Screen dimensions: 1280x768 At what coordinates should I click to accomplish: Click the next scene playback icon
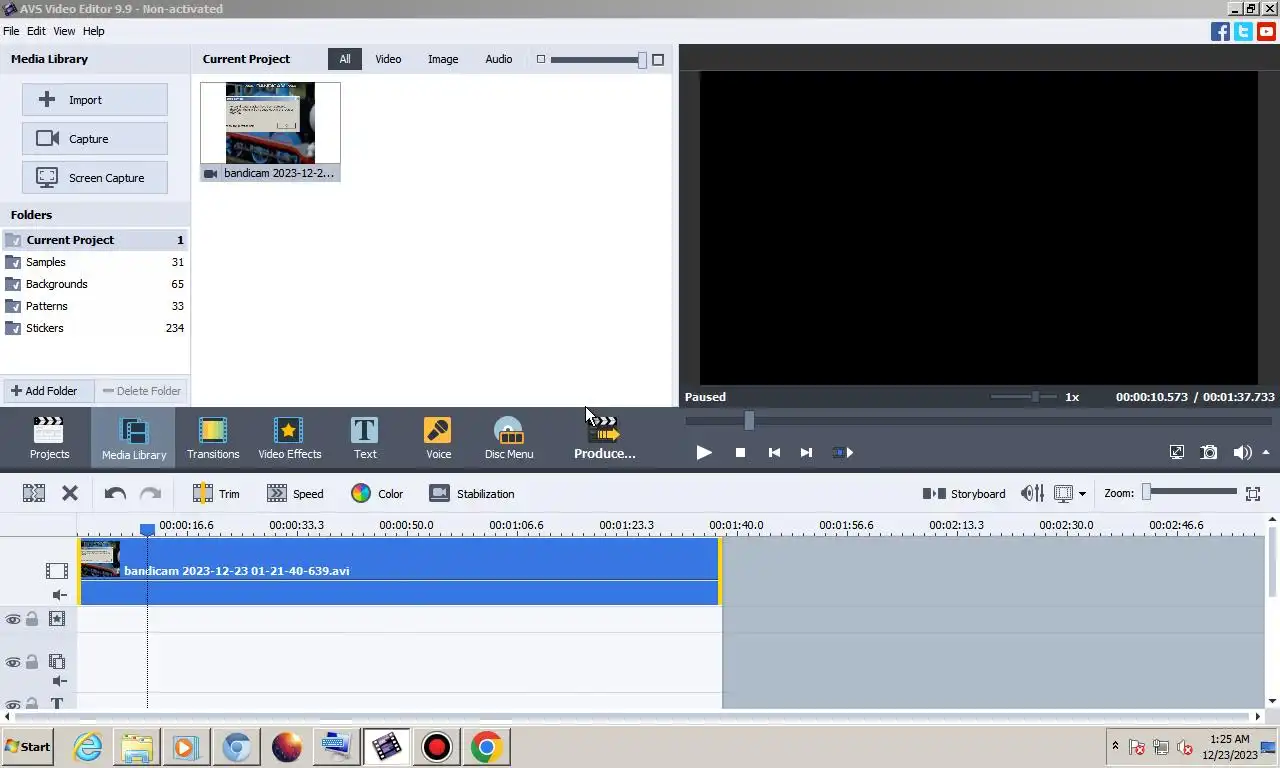843,452
